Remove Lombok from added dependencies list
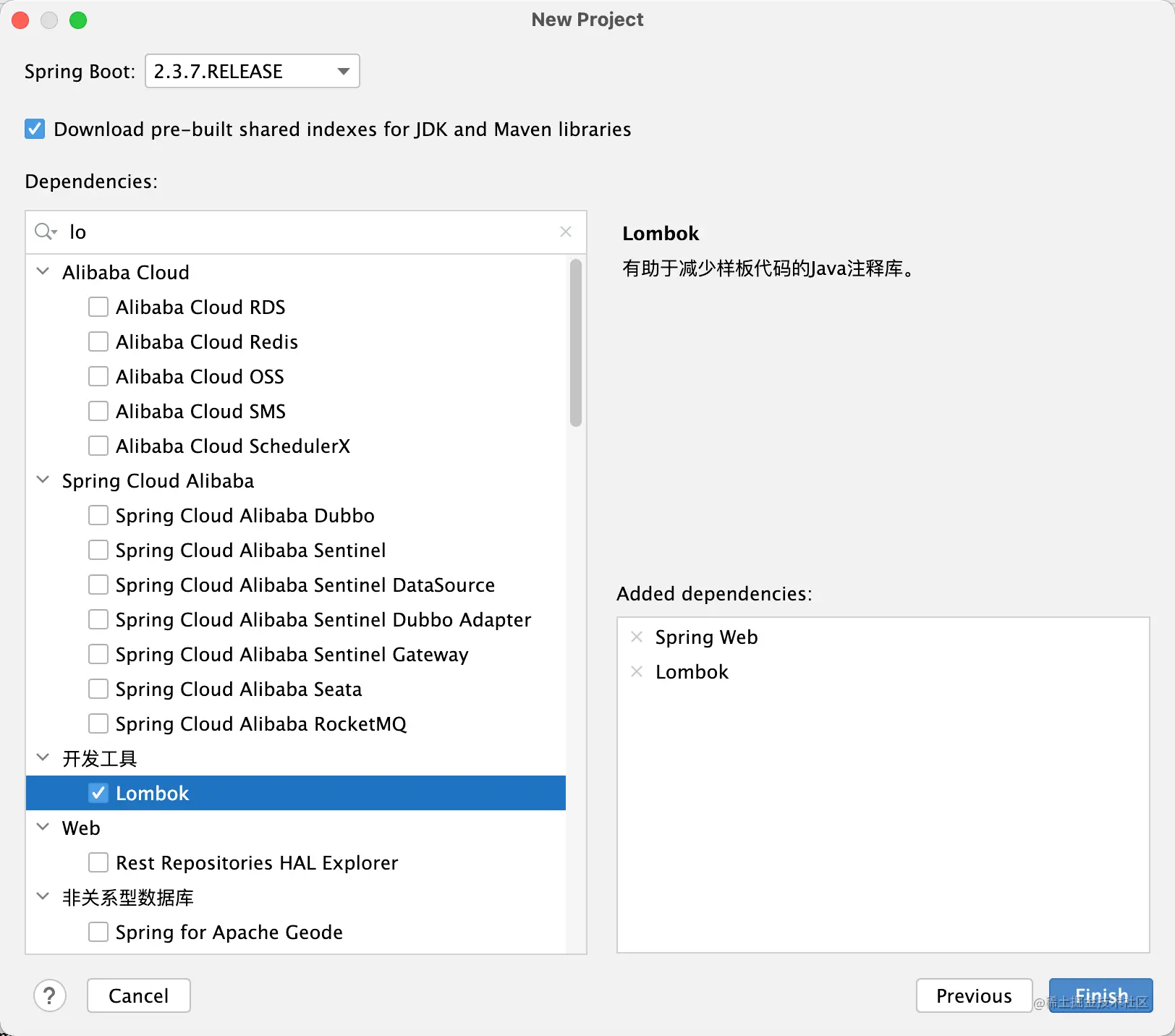The image size is (1175, 1036). point(637,671)
